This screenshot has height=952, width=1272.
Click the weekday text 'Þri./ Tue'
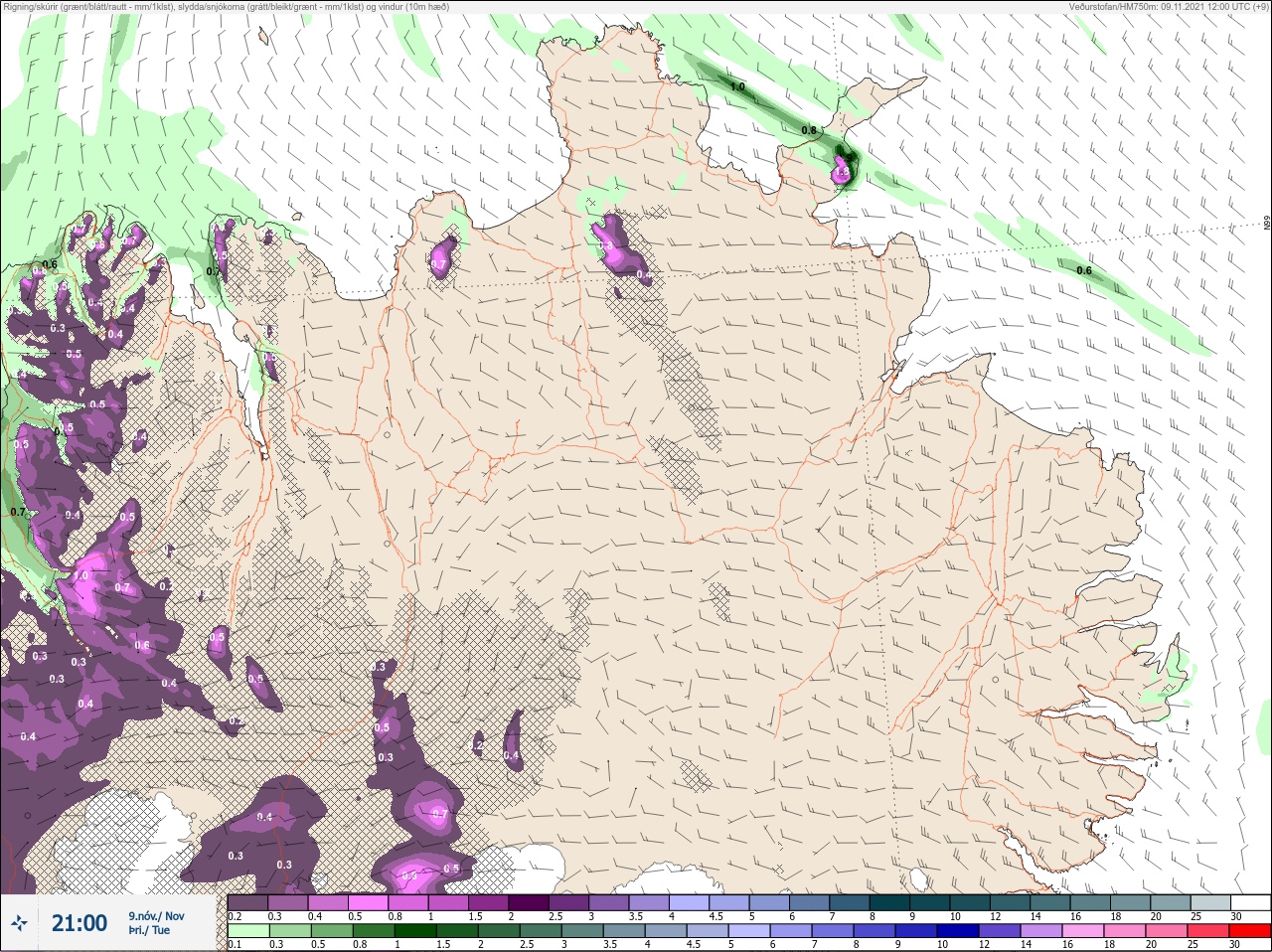click(149, 931)
